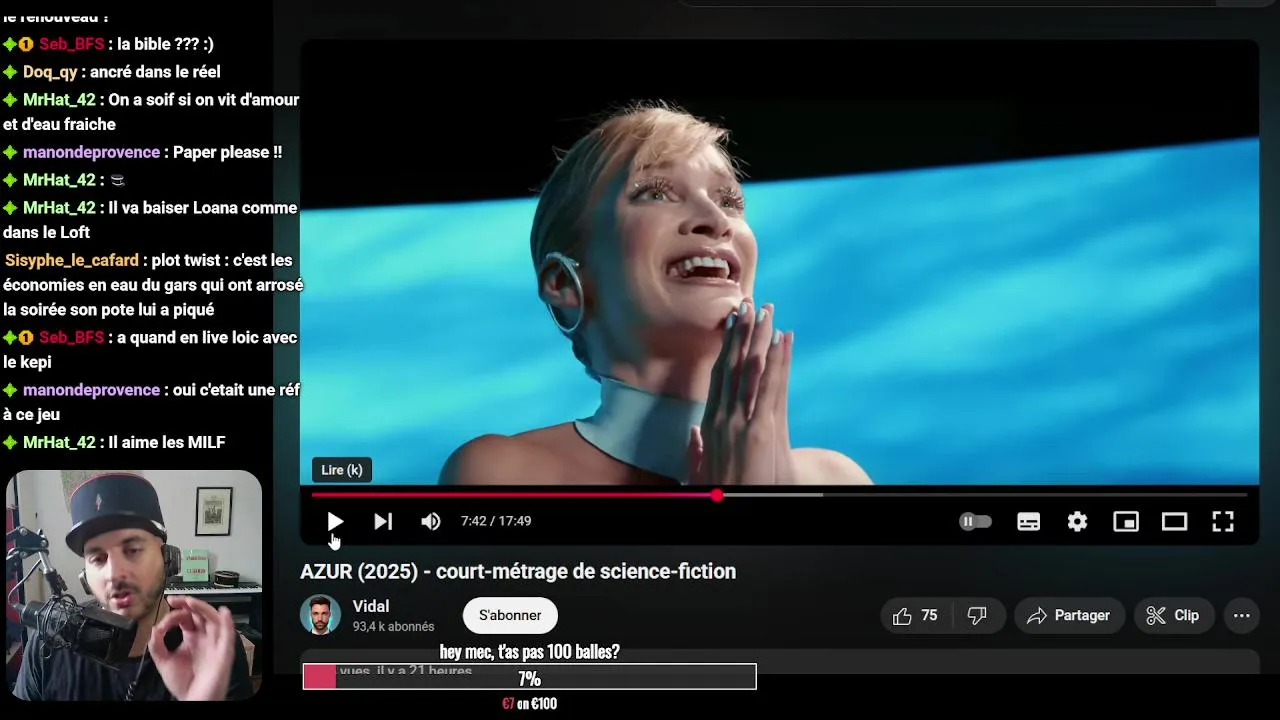Click the streamer webcam overlay

(134, 585)
